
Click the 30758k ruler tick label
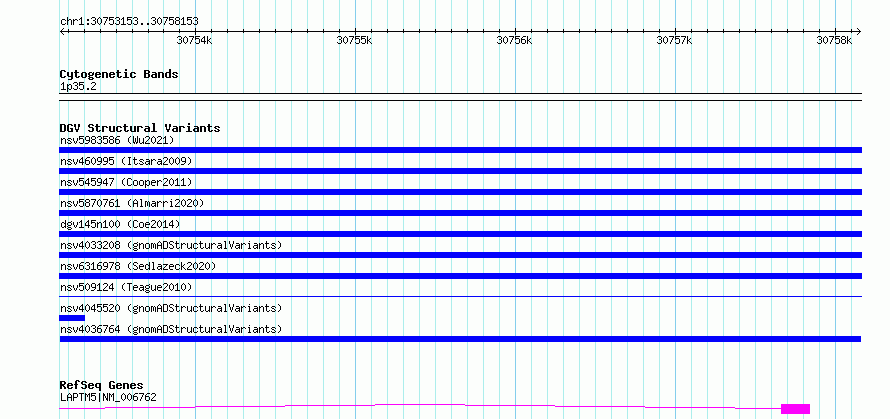[834, 40]
